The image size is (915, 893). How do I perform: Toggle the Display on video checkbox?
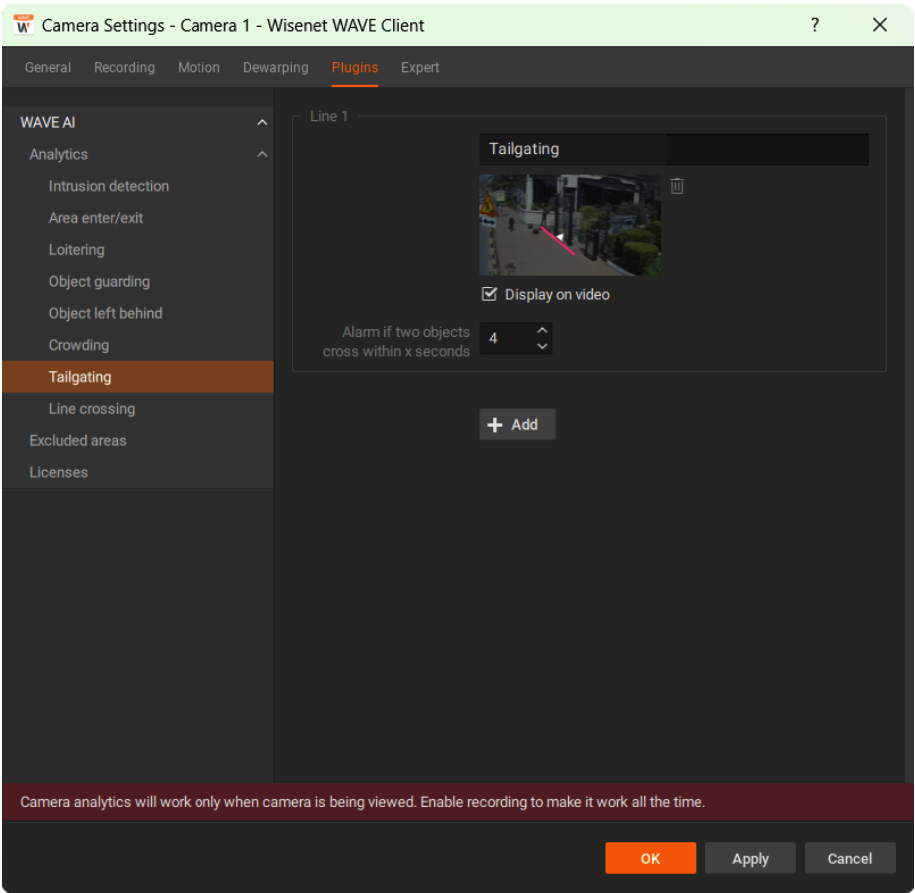point(489,294)
